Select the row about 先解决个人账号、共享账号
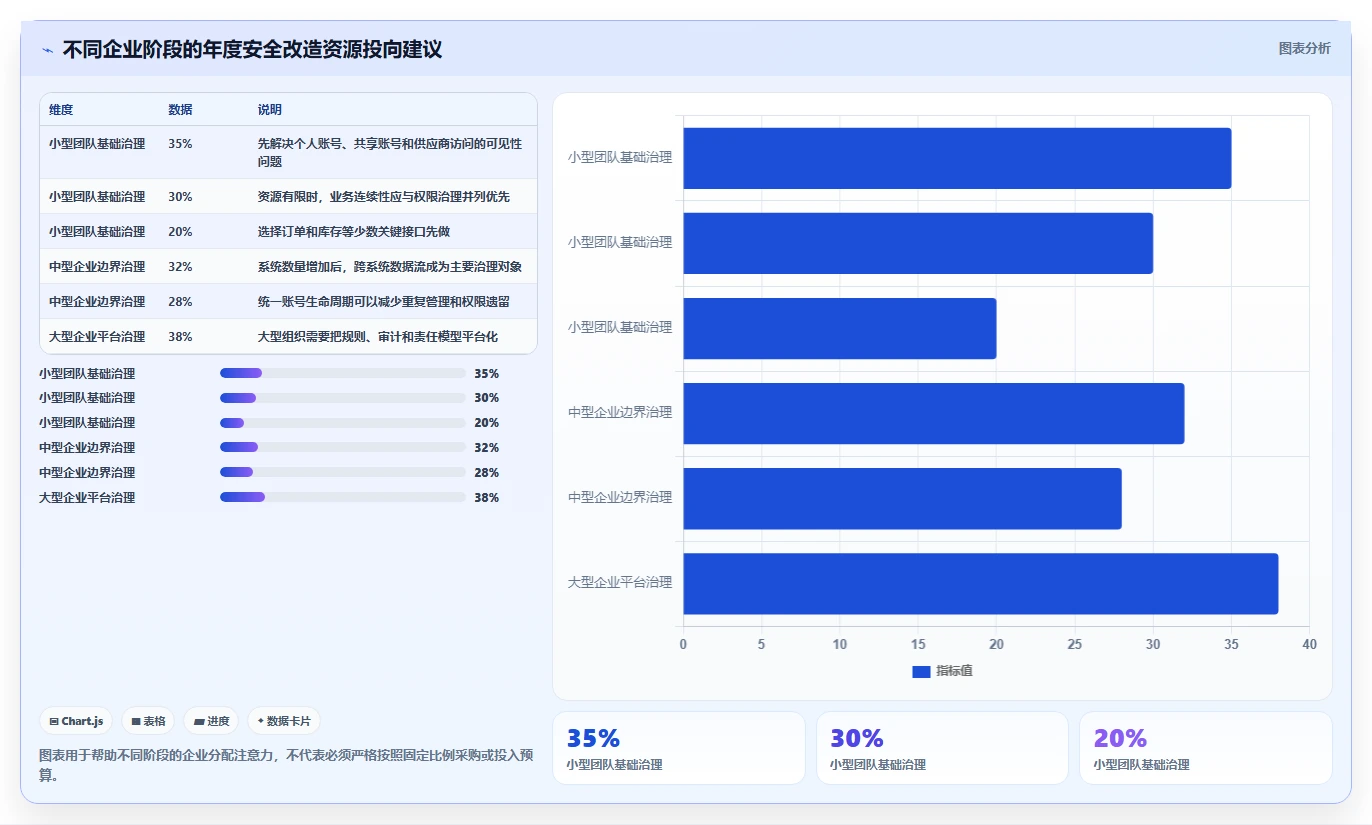 click(288, 152)
